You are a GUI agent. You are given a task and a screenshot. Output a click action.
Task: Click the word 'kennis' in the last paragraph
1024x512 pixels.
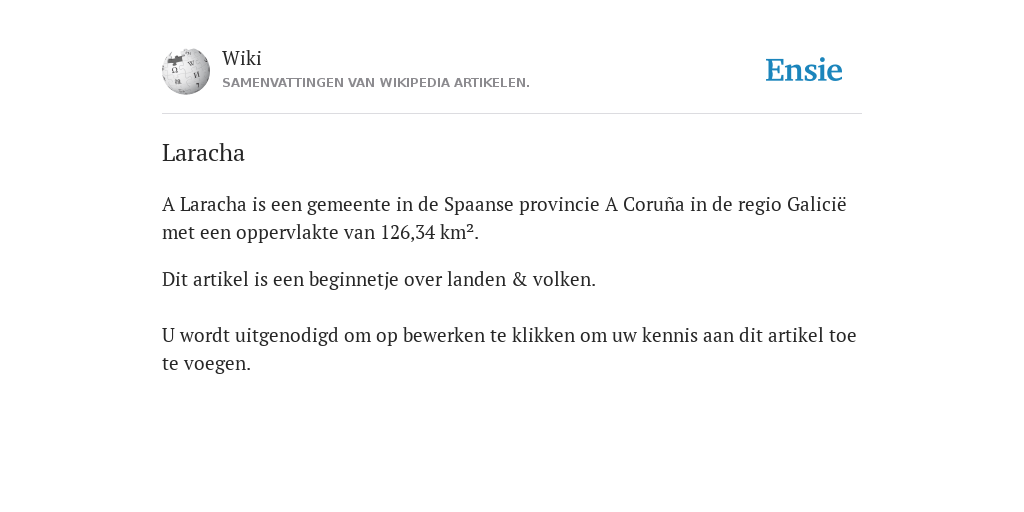(669, 335)
